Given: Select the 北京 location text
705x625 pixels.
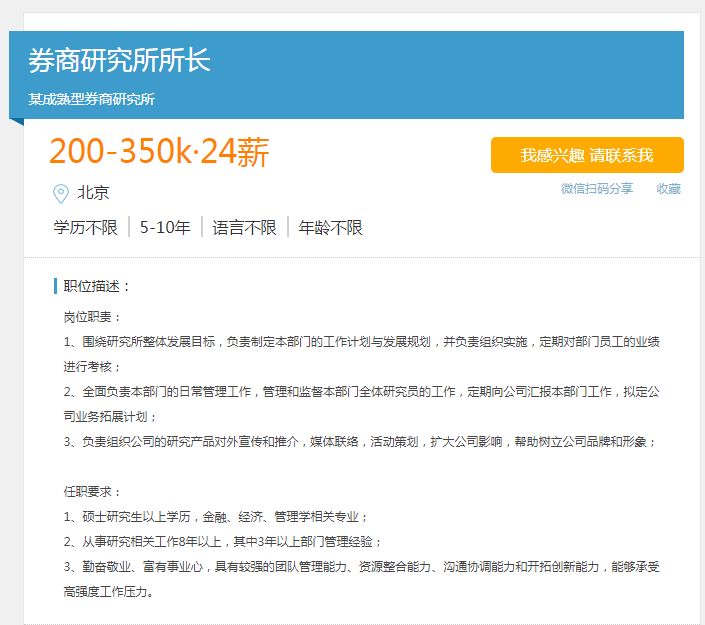Looking at the screenshot, I should (x=93, y=193).
